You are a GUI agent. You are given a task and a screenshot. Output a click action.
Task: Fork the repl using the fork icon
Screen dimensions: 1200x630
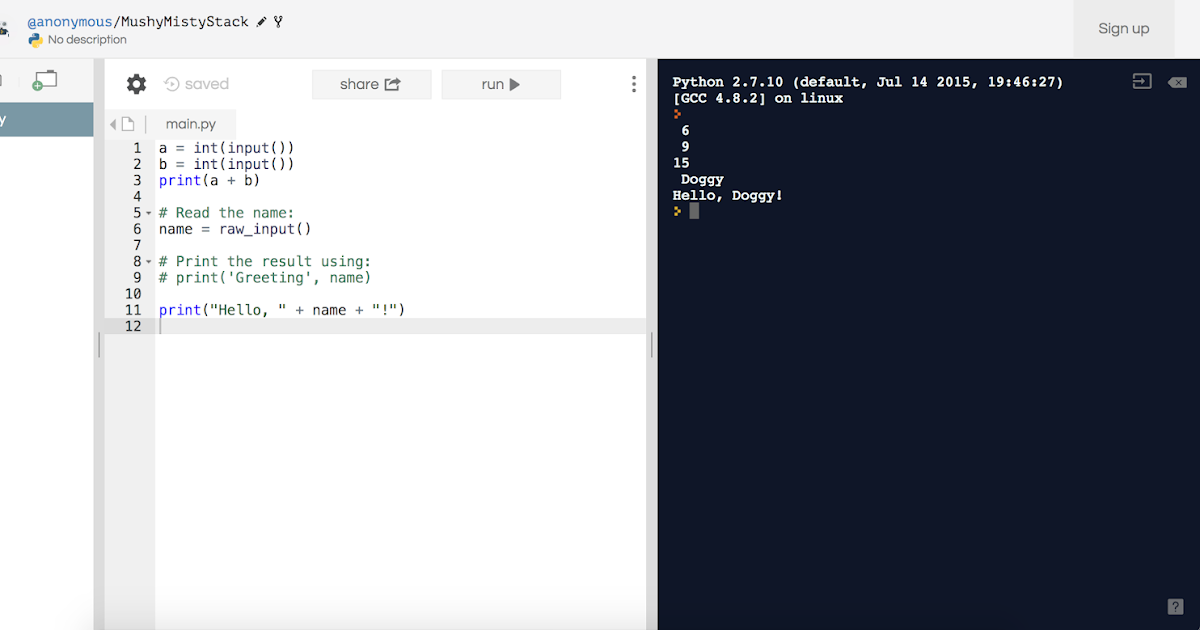(277, 21)
